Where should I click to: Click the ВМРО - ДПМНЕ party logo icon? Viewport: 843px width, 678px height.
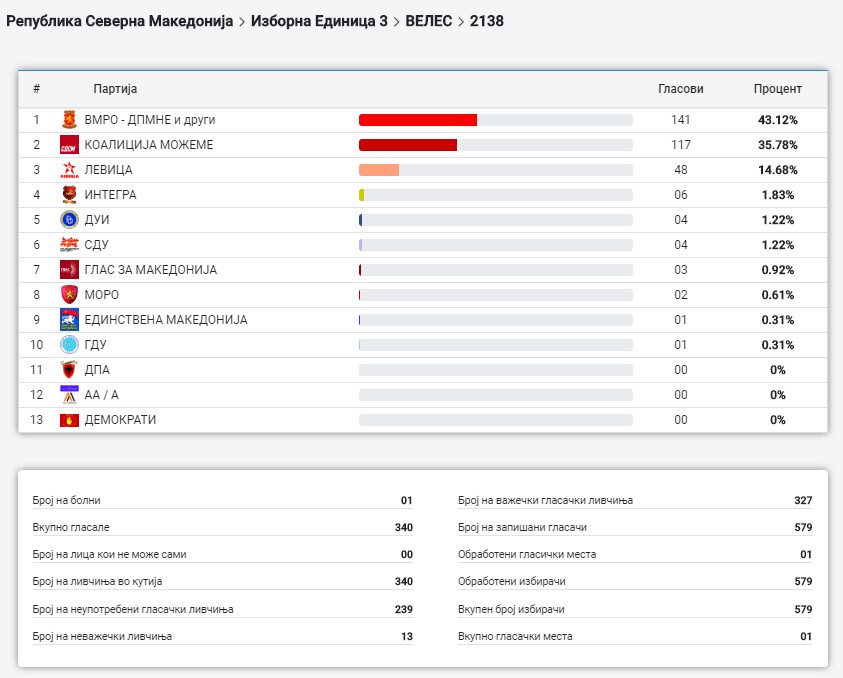[x=69, y=120]
